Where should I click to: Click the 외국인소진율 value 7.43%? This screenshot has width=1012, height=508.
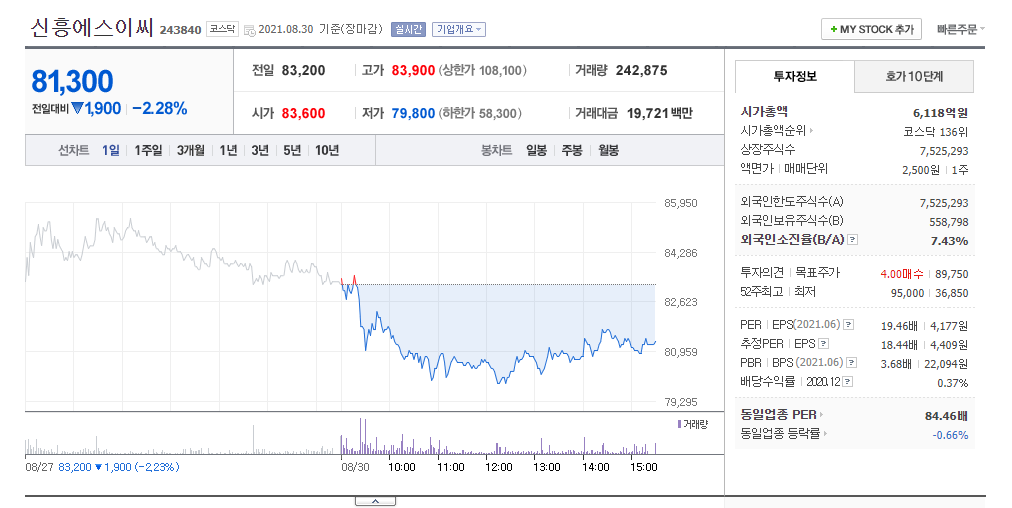[x=949, y=241]
